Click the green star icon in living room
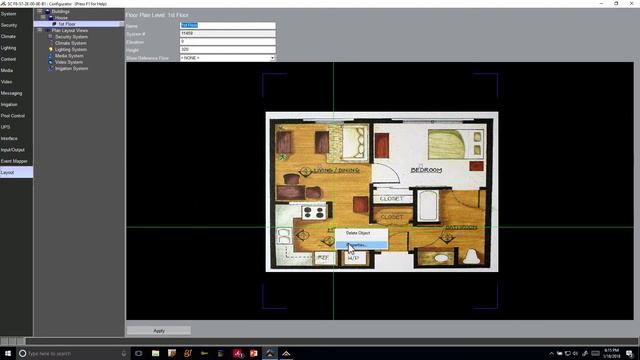The image size is (640, 360). tap(282, 156)
